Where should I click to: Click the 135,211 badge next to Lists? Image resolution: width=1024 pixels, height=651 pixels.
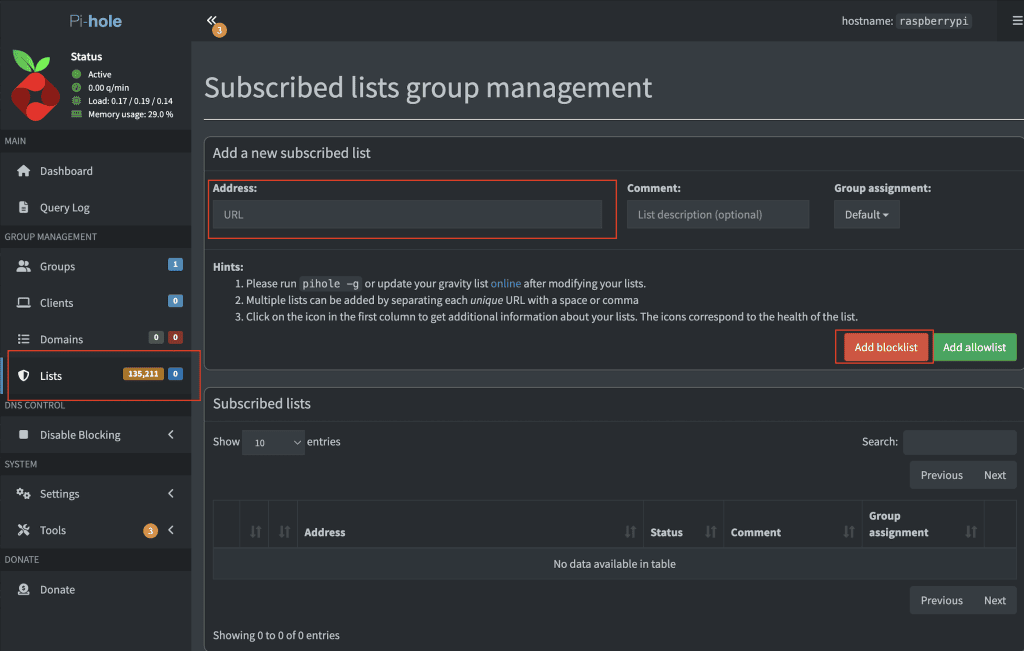coord(143,374)
